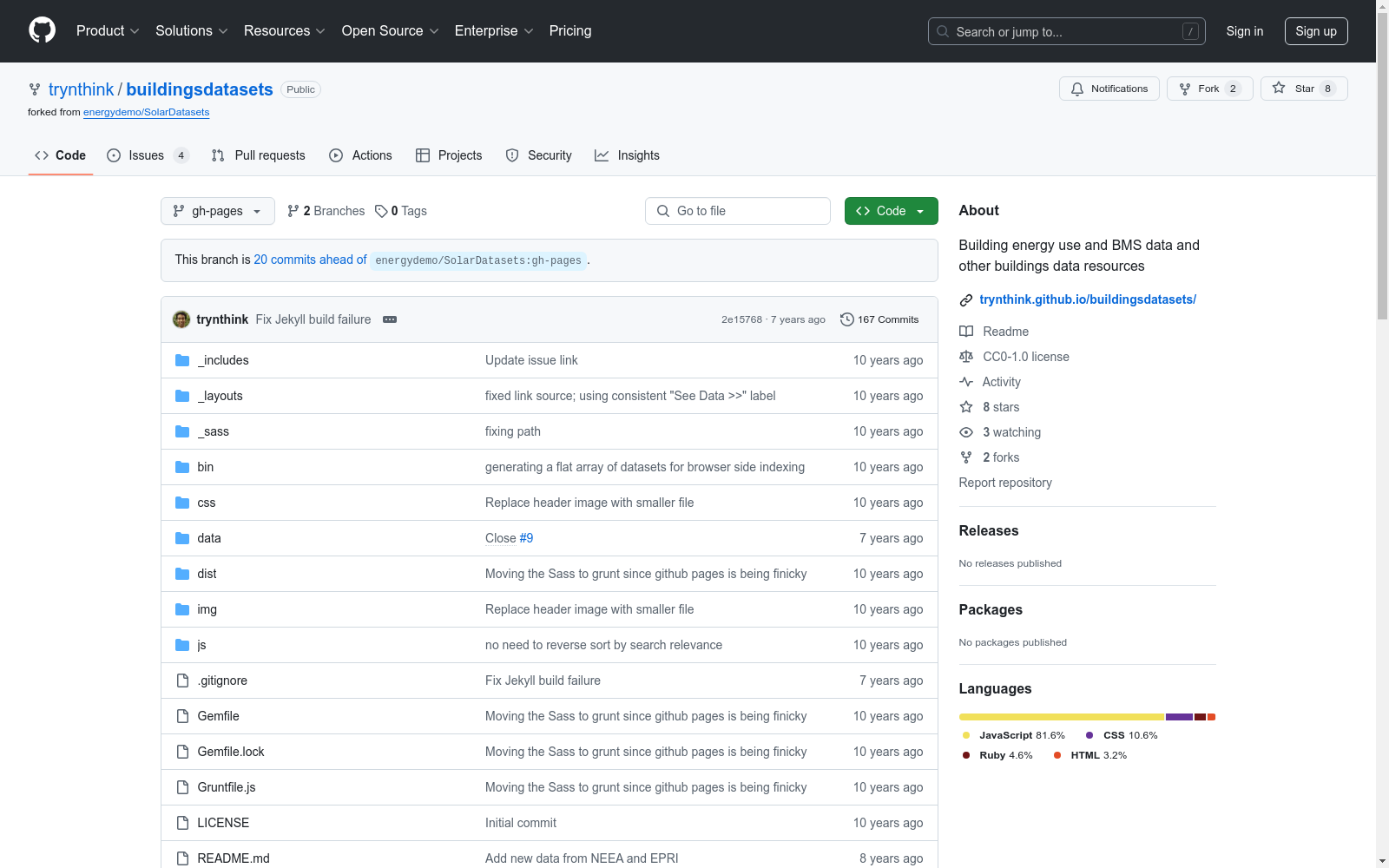Image resolution: width=1389 pixels, height=868 pixels.
Task: Click the dist folder icon
Action: click(x=182, y=574)
